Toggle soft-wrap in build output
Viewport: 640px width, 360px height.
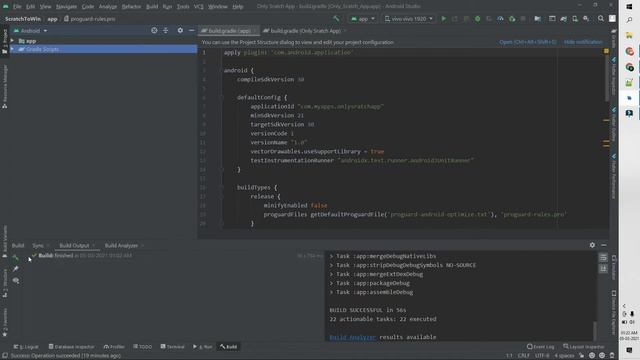coord(603,258)
